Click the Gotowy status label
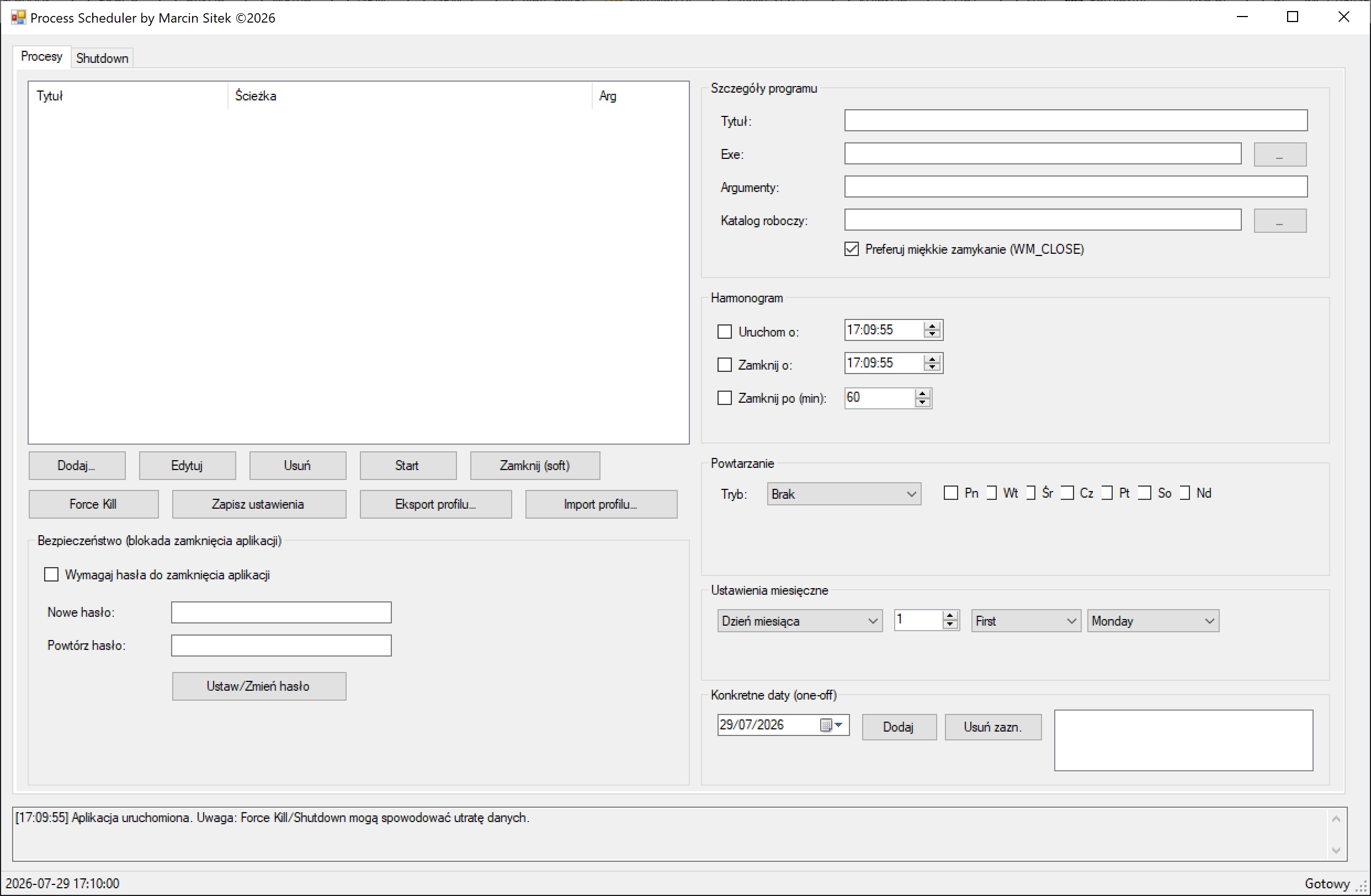 coord(1327,884)
